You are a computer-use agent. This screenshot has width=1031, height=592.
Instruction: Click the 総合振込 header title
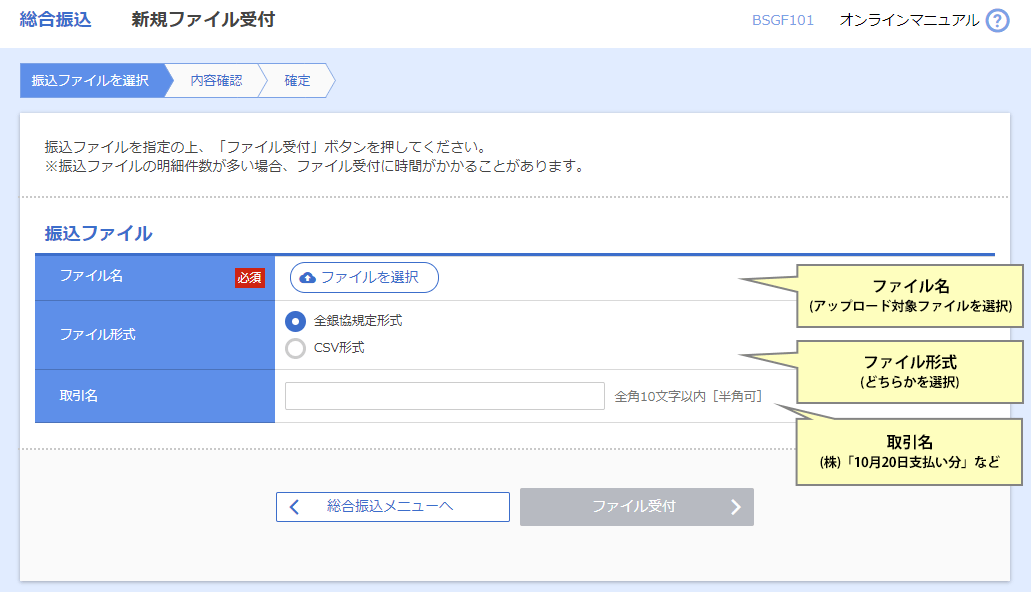55,20
